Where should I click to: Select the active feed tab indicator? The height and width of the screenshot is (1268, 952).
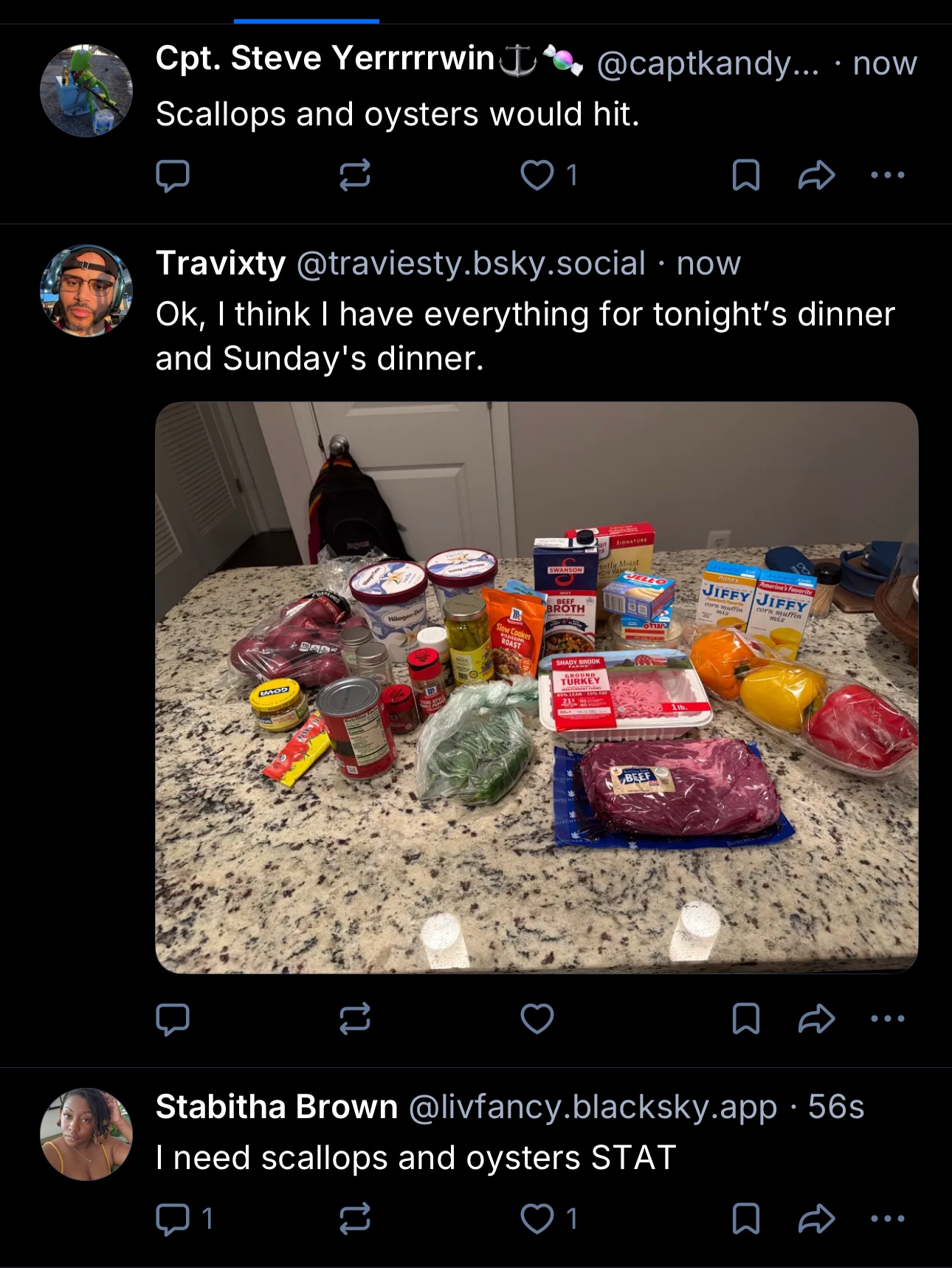306,21
